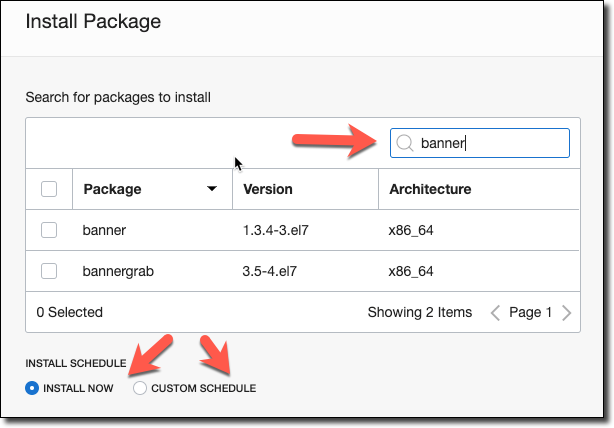Click the Page 1 indicator

coord(530,313)
